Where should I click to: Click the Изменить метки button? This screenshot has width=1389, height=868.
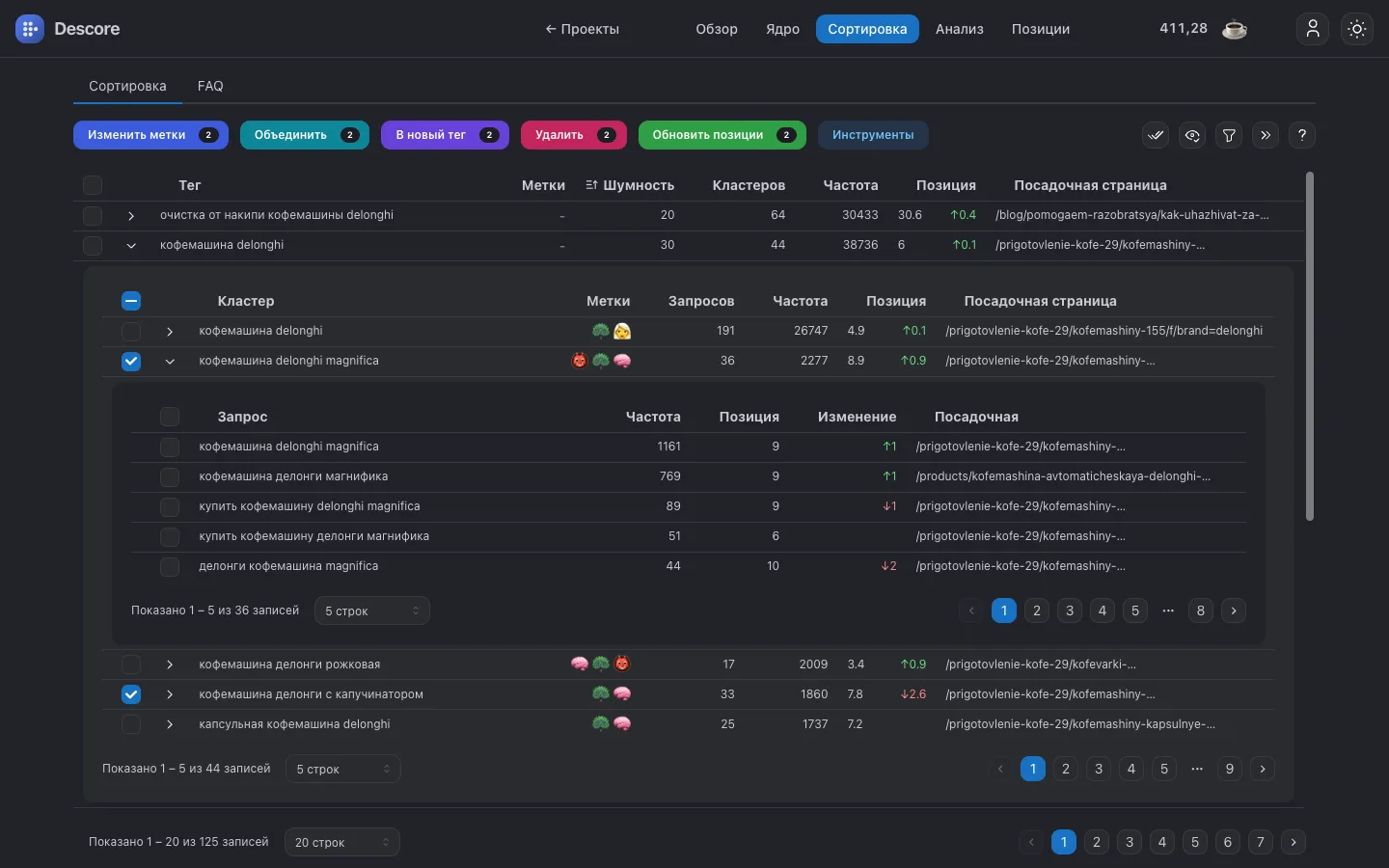pos(150,135)
